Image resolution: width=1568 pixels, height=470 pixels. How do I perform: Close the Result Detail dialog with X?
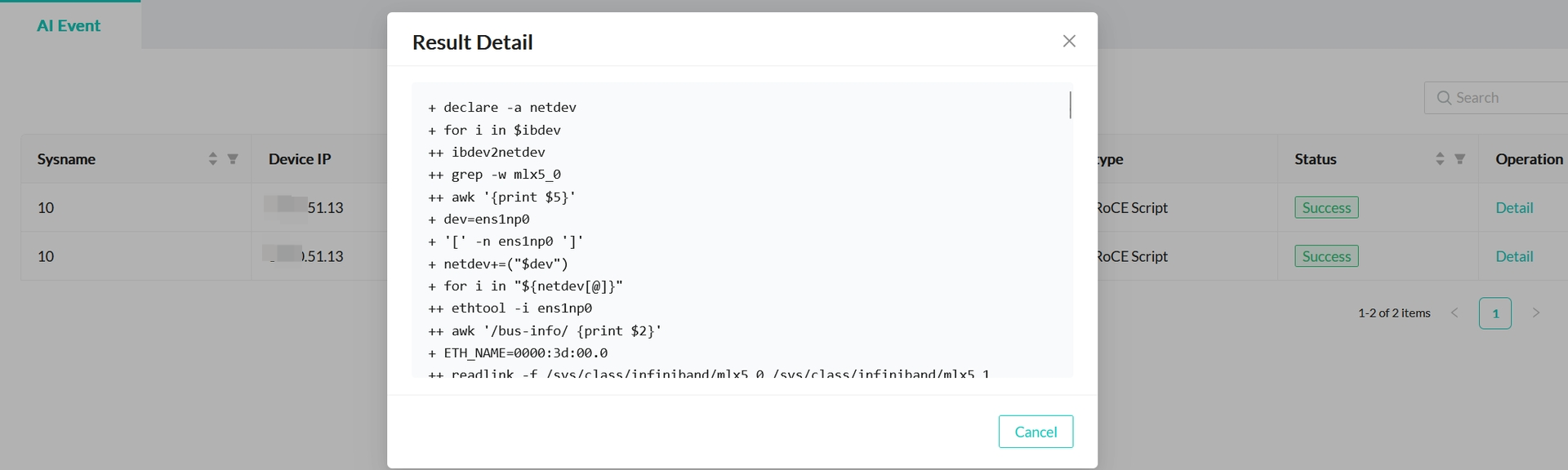(1069, 41)
